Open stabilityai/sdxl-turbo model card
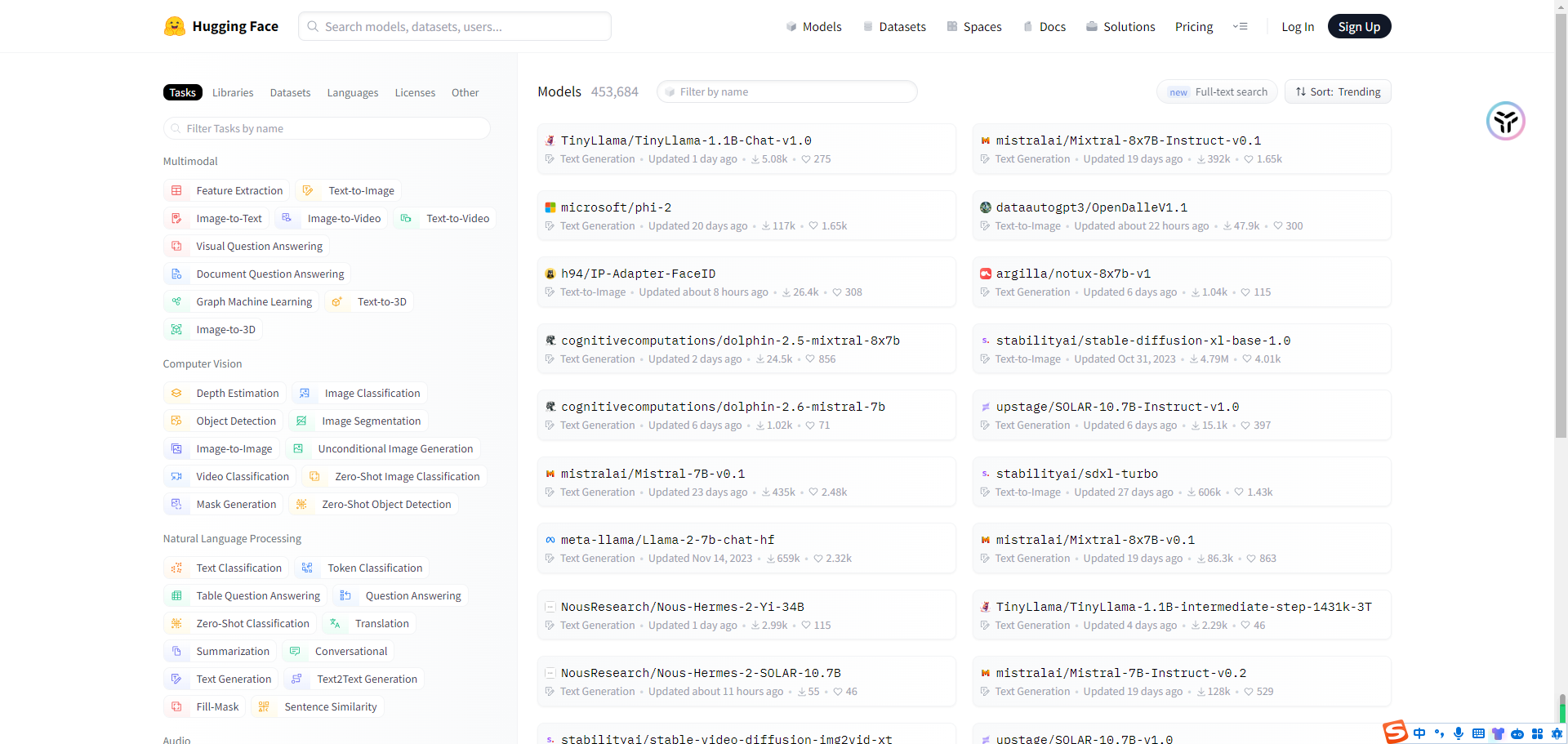This screenshot has height=744, width=1568. click(1182, 482)
